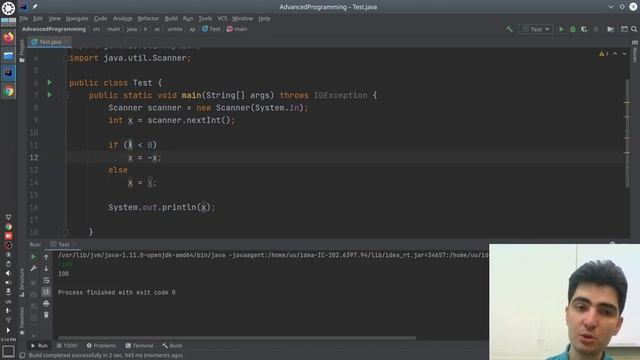Image resolution: width=640 pixels, height=360 pixels.
Task: Open the Build menu
Action: coord(171,18)
